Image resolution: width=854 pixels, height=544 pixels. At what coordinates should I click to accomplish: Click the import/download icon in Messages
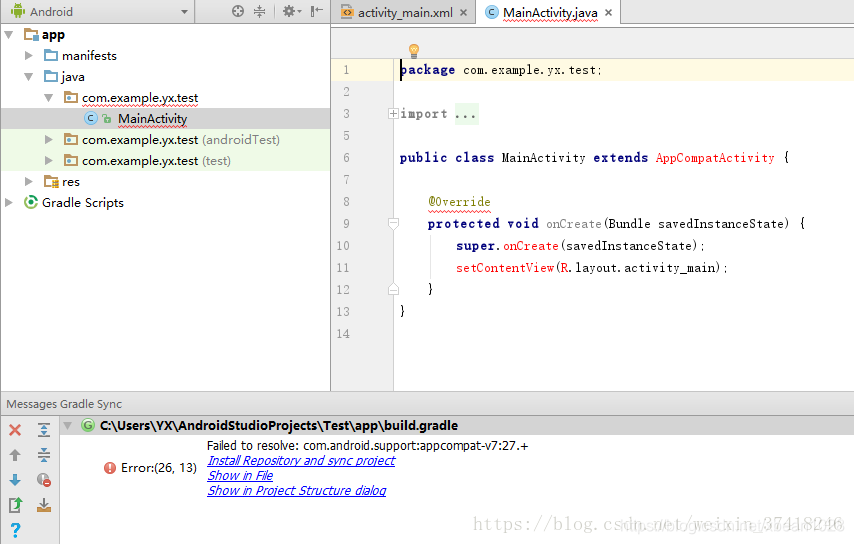[x=44, y=505]
